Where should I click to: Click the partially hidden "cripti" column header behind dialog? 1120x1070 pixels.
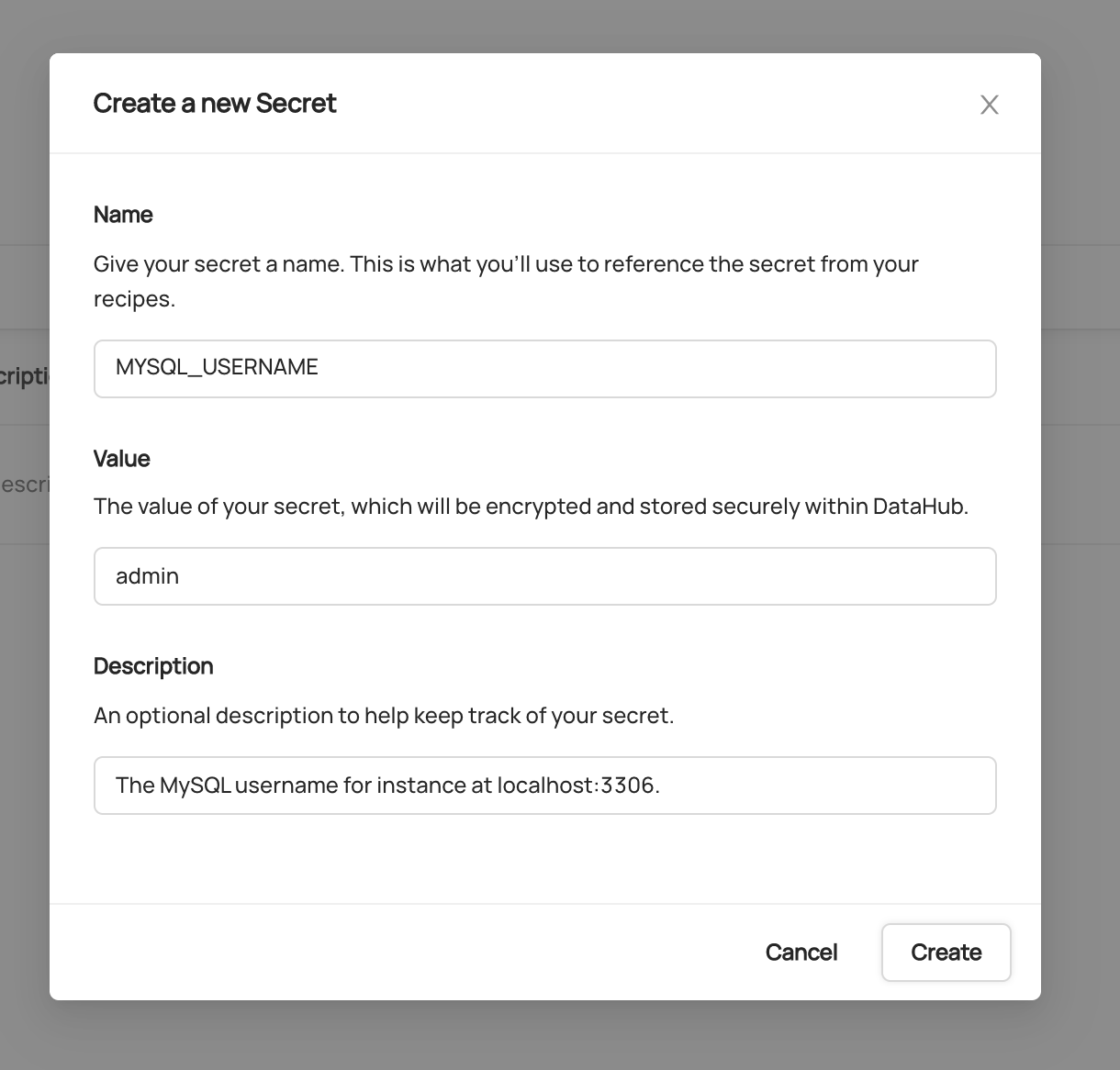tap(24, 377)
